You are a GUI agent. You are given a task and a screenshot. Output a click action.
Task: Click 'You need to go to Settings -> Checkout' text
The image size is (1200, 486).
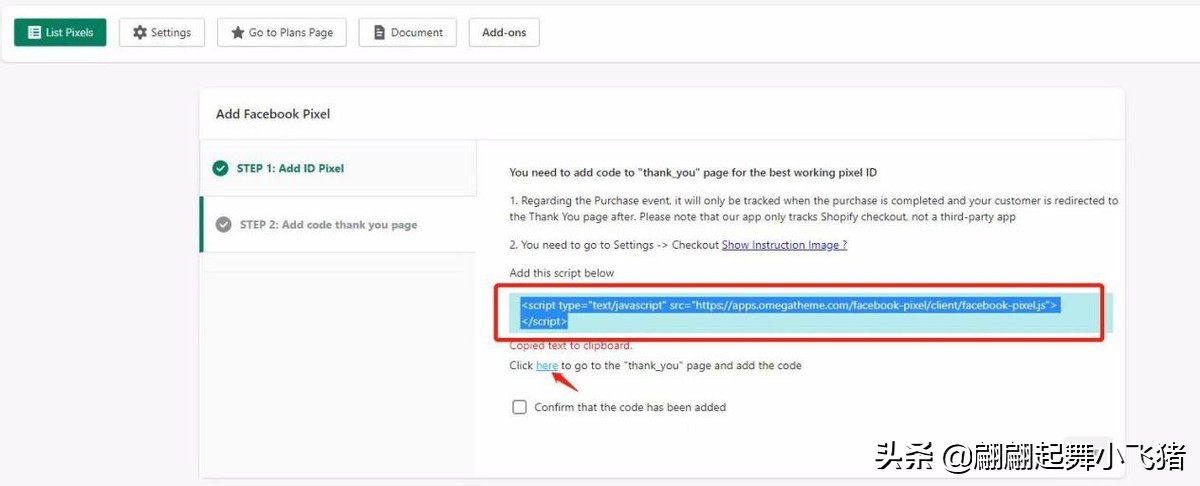614,245
